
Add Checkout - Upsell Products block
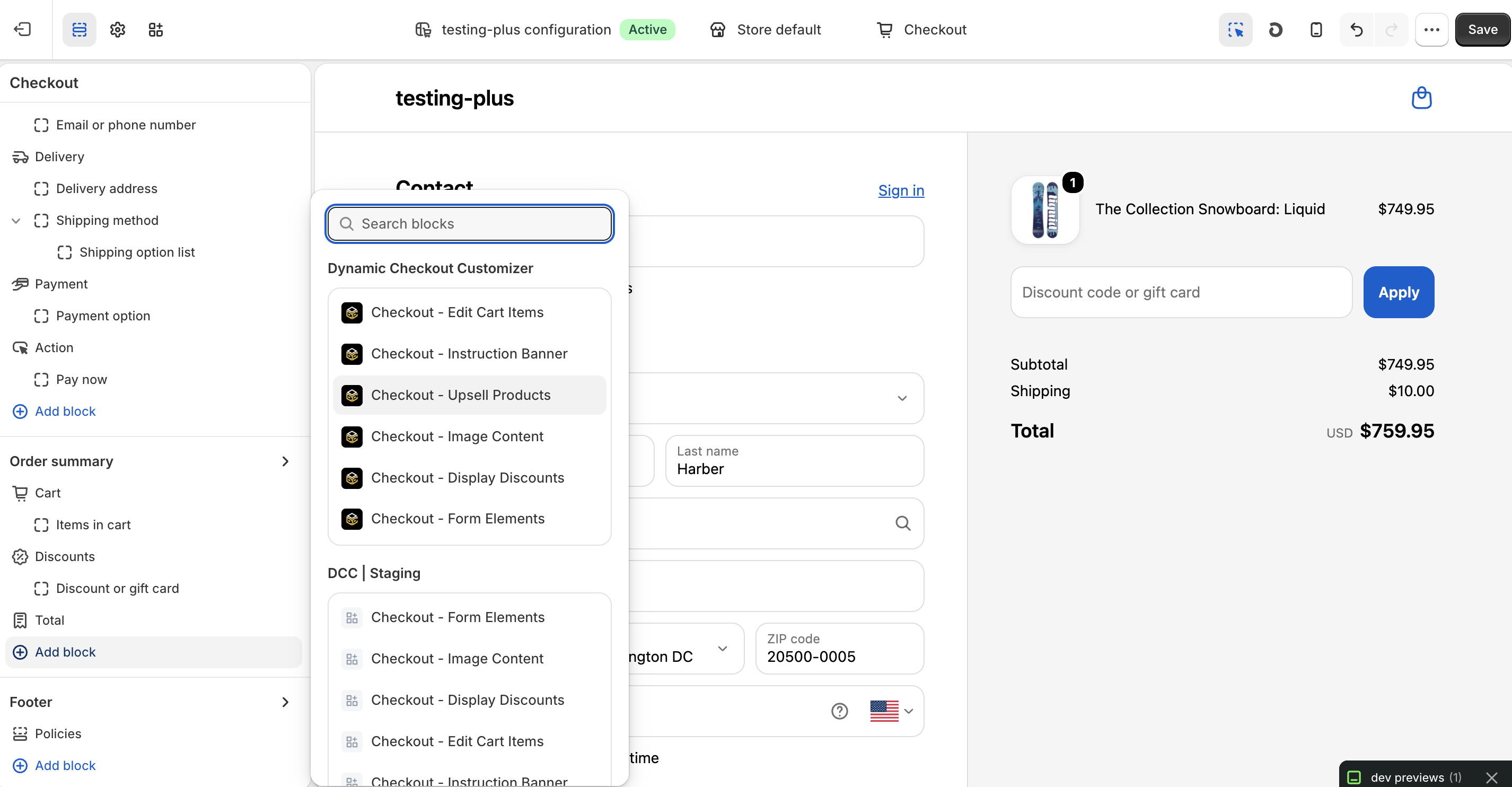click(x=470, y=395)
